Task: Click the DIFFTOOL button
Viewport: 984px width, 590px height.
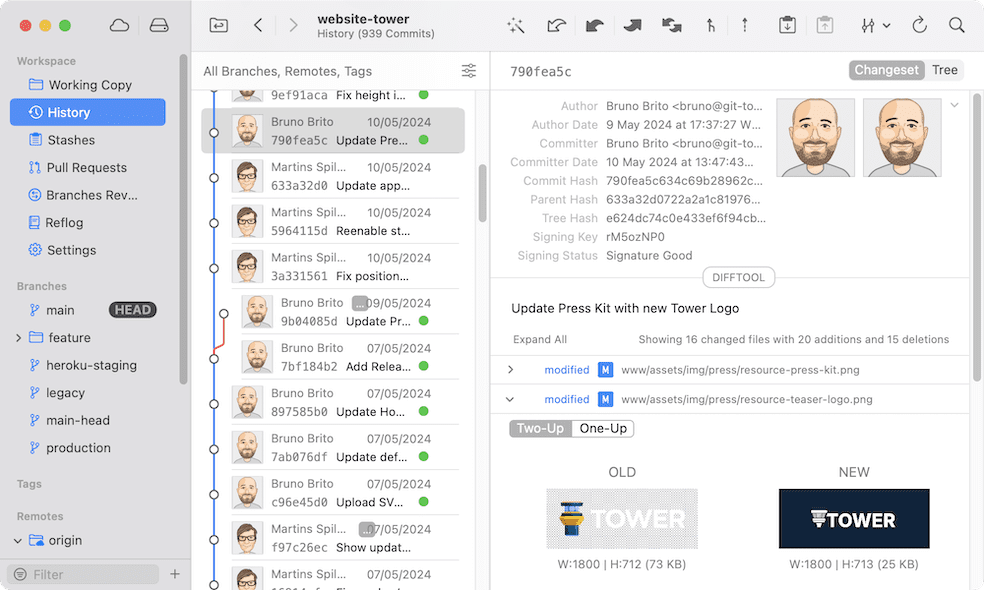Action: 738,277
